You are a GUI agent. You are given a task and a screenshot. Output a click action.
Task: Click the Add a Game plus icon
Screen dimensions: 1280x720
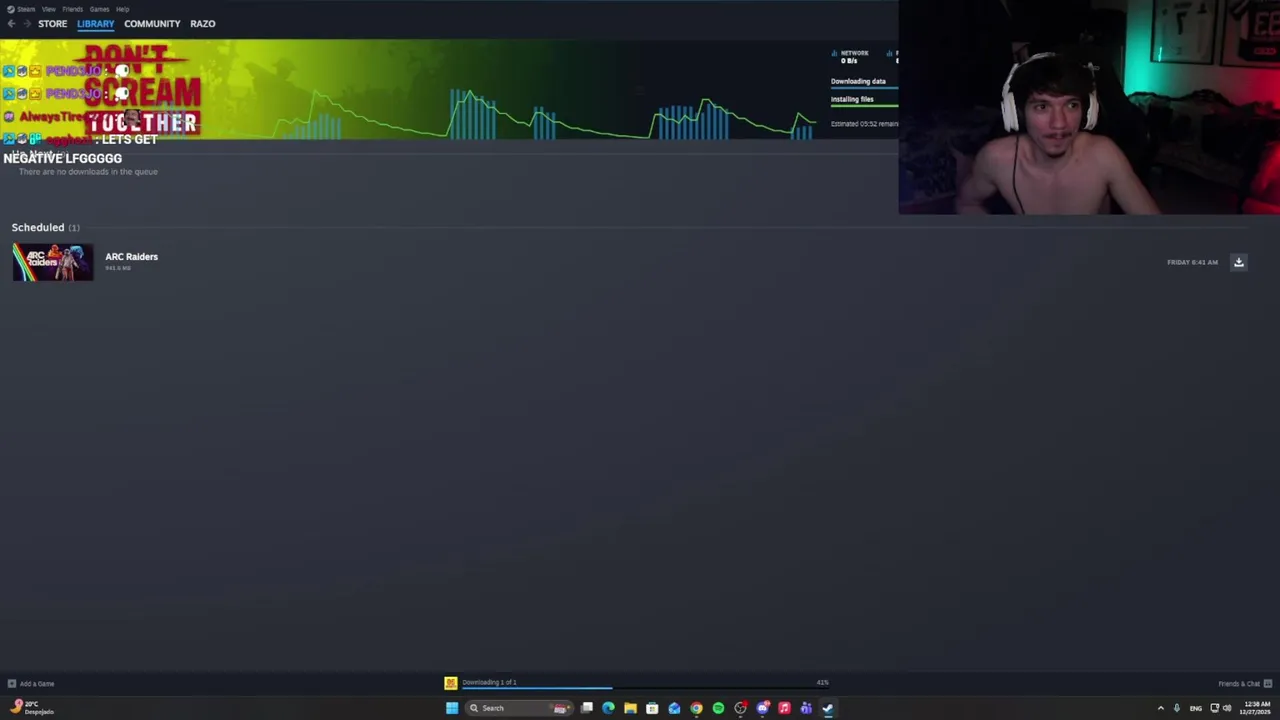tap(11, 684)
